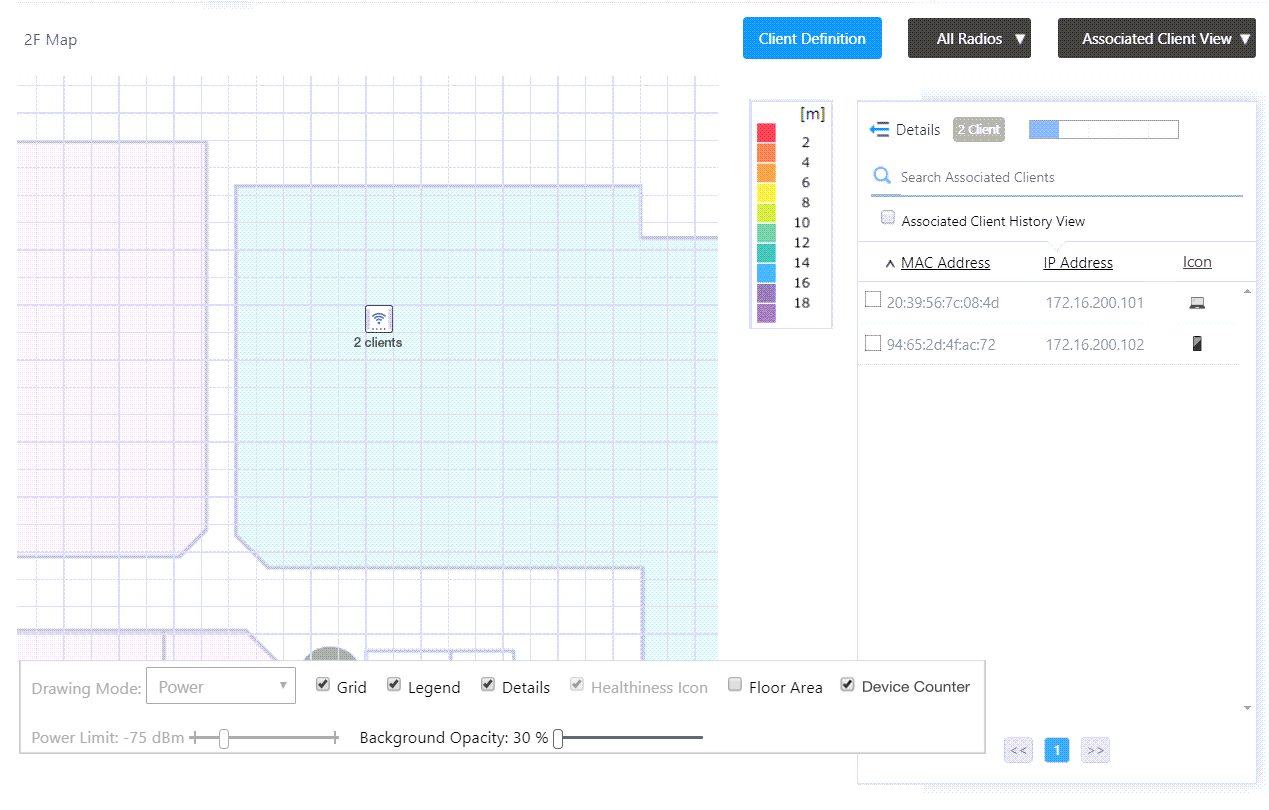Sort by Icon column header

point(1196,262)
